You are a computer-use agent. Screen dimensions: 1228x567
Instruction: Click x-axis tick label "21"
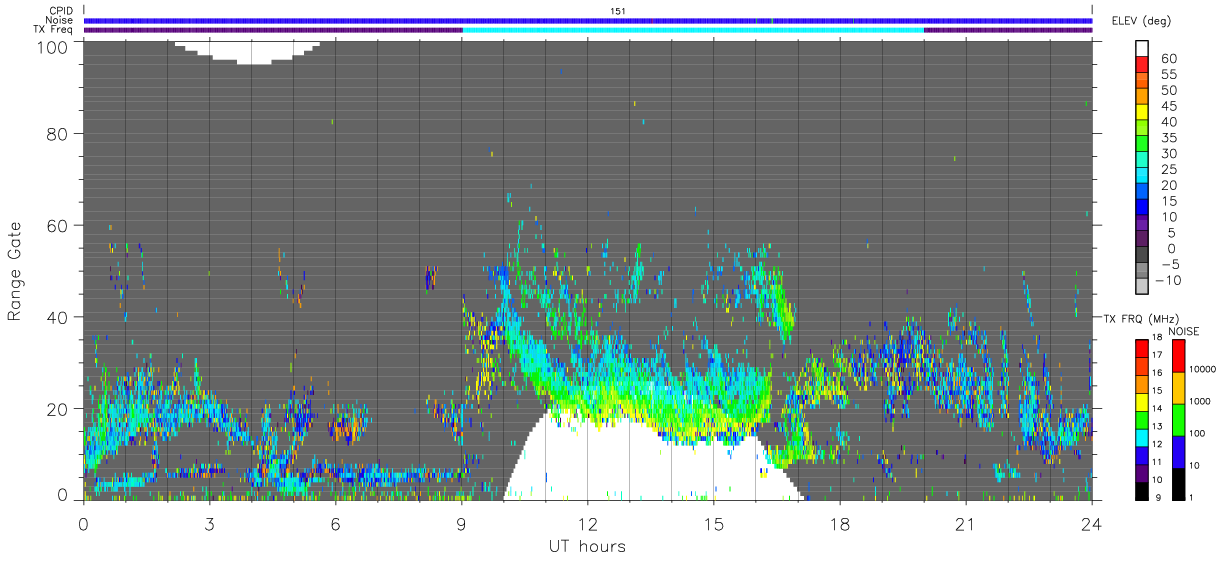click(965, 524)
